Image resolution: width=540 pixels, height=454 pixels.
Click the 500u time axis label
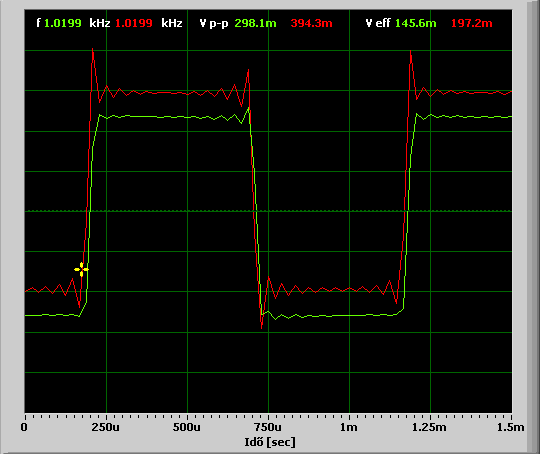[x=186, y=427]
